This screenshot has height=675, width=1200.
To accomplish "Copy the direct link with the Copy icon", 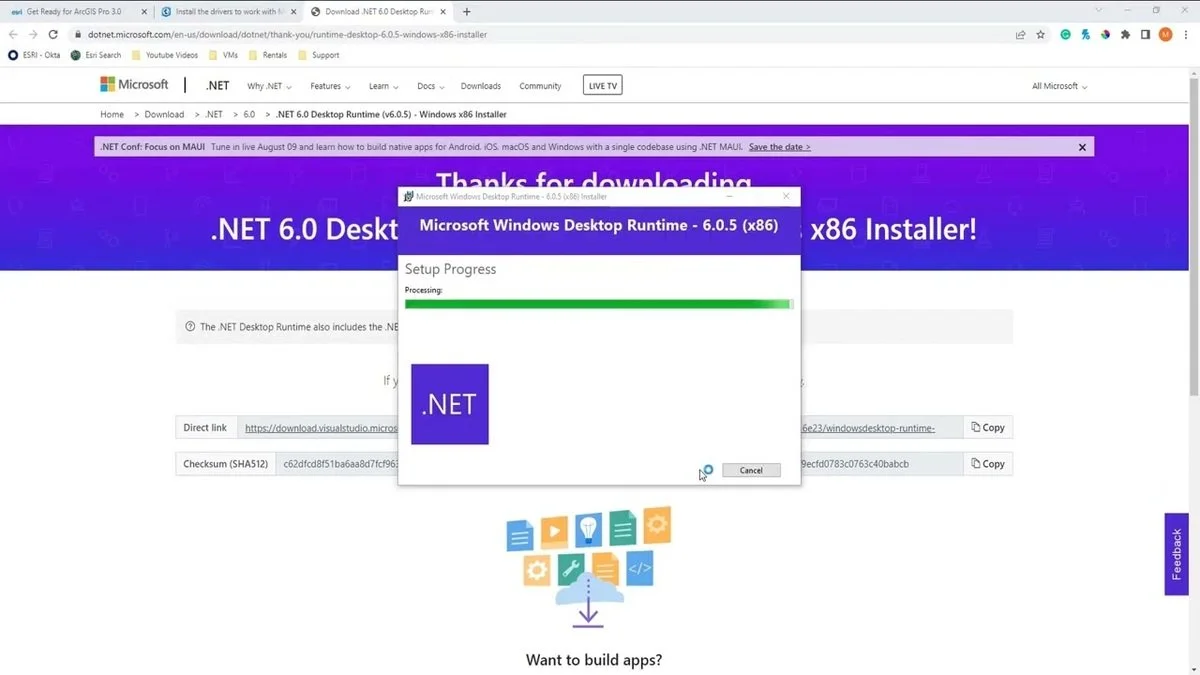I will (x=987, y=427).
